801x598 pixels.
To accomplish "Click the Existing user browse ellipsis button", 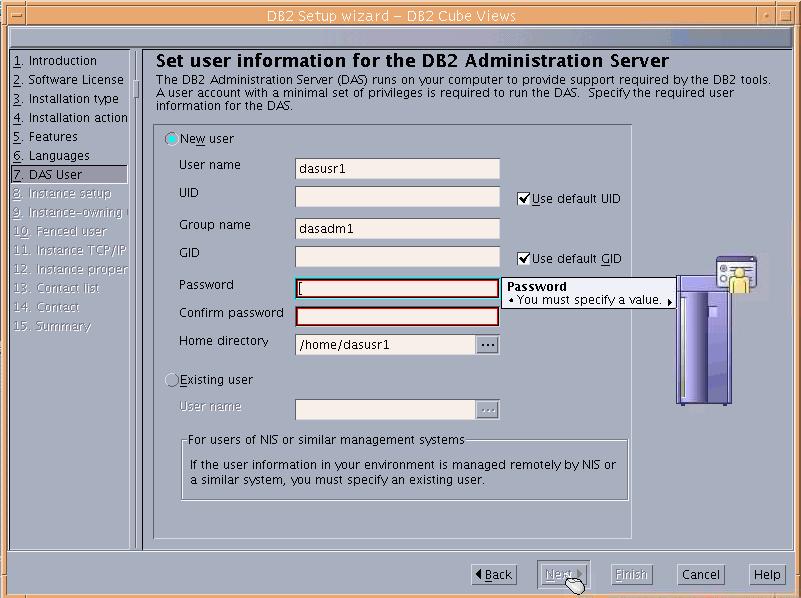I will [x=487, y=410].
